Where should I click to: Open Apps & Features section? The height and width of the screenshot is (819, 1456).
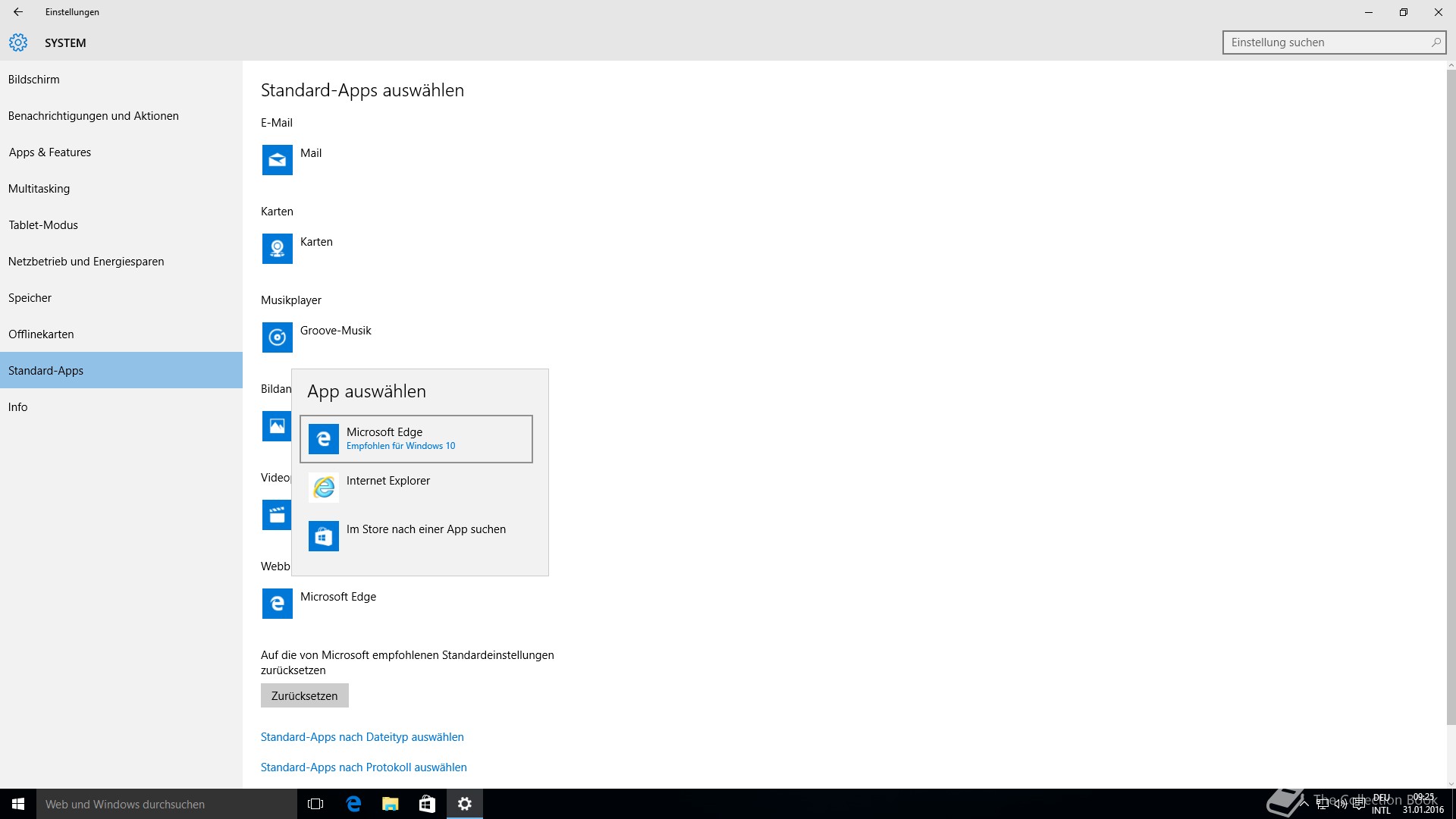[x=121, y=152]
